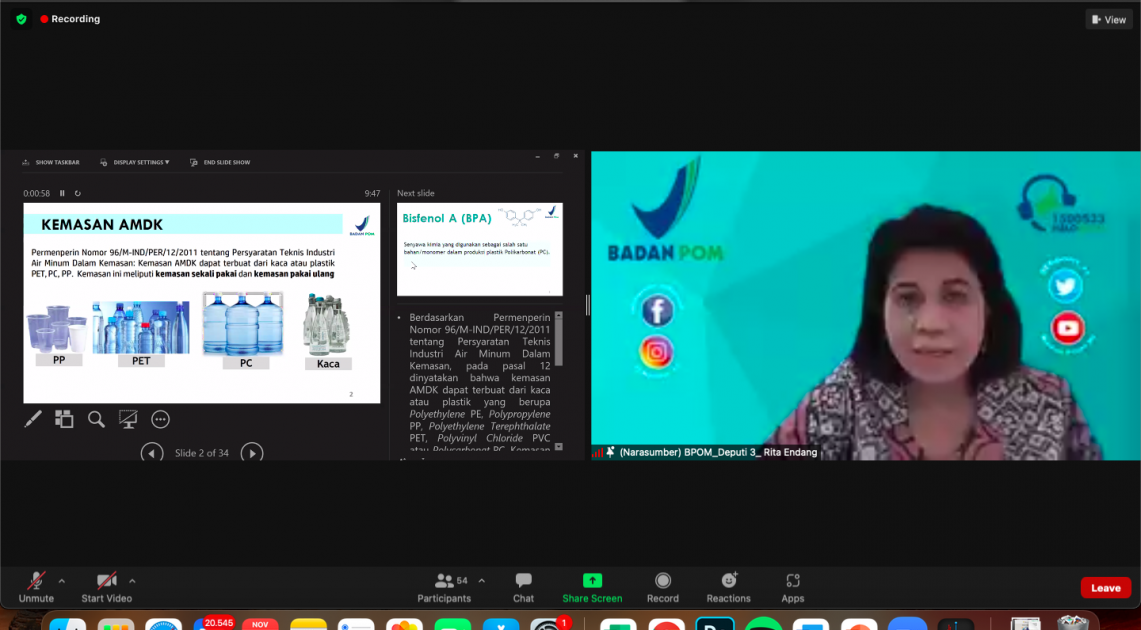
Task: Open the Display Settings menu
Action: [x=135, y=162]
